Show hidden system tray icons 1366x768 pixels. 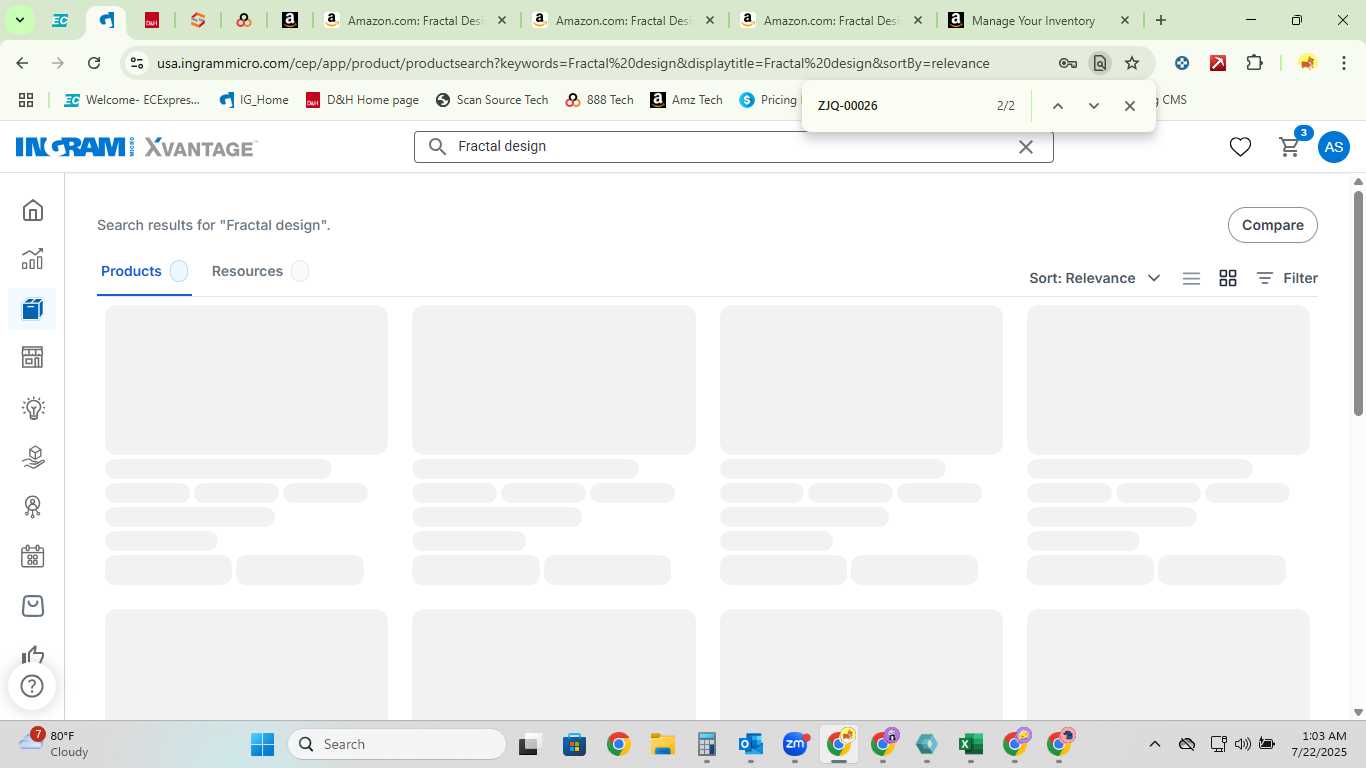1154,744
